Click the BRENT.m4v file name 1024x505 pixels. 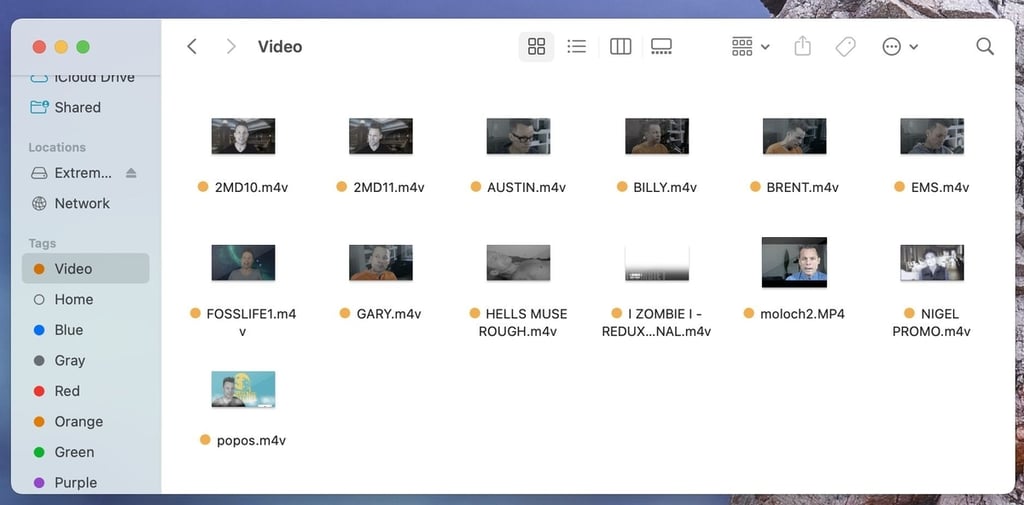[802, 187]
